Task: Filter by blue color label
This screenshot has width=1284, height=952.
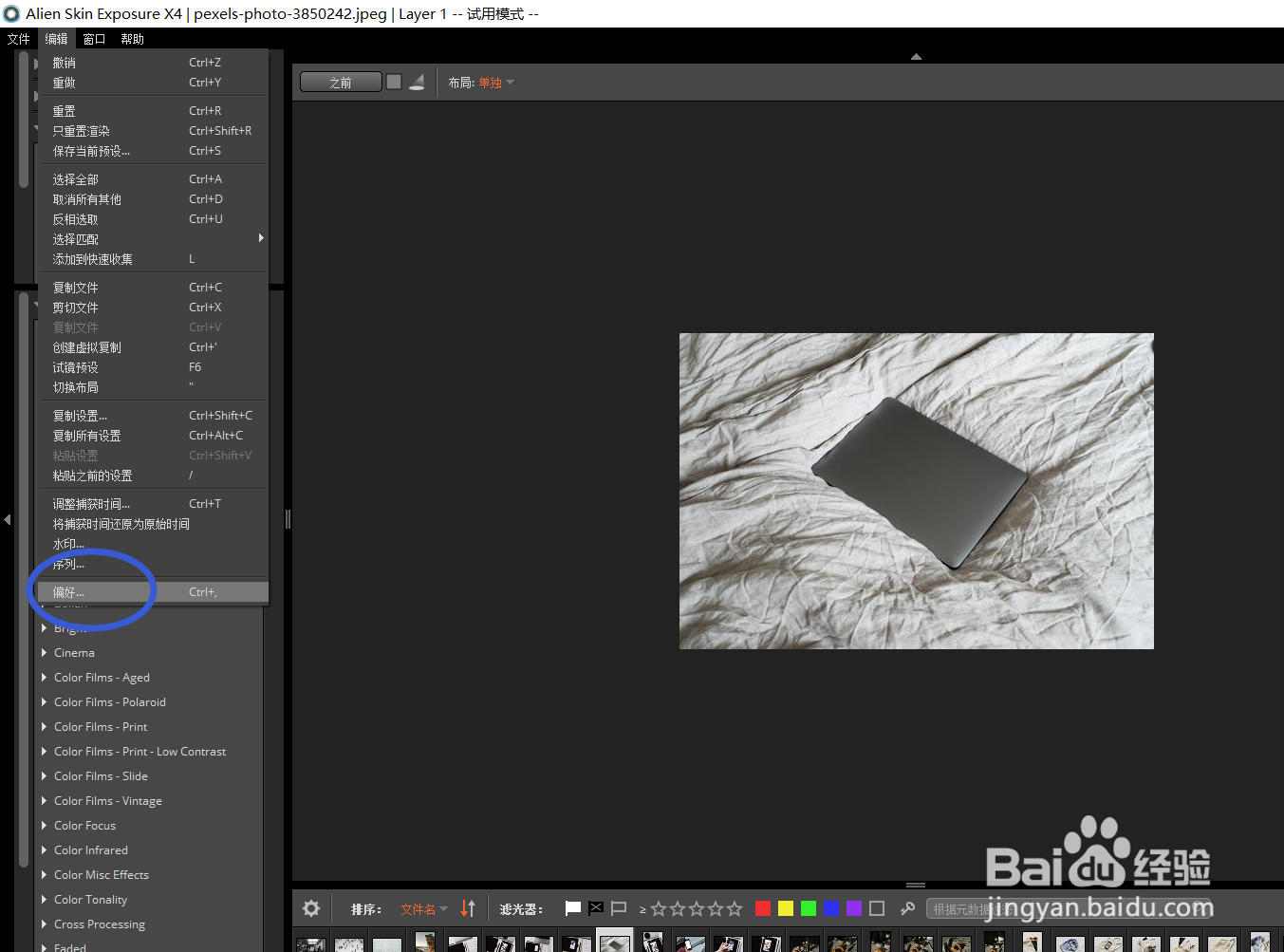Action: coord(830,908)
